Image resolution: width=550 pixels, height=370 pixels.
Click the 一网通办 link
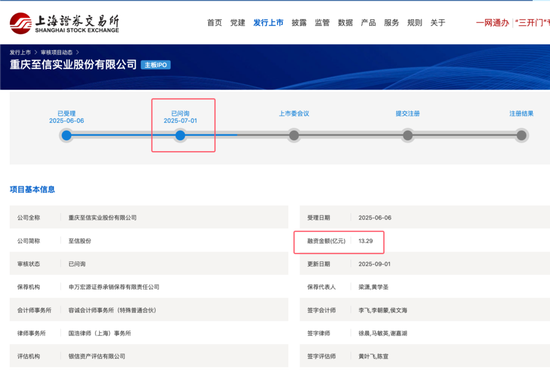click(492, 23)
